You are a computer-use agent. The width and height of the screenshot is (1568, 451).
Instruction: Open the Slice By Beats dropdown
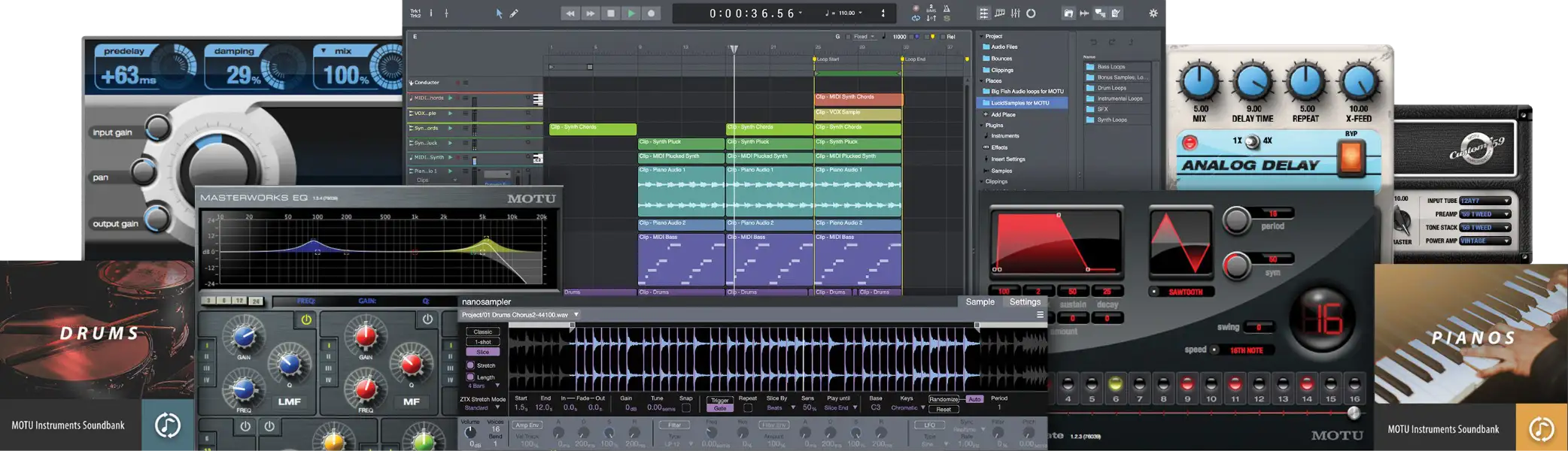click(781, 408)
